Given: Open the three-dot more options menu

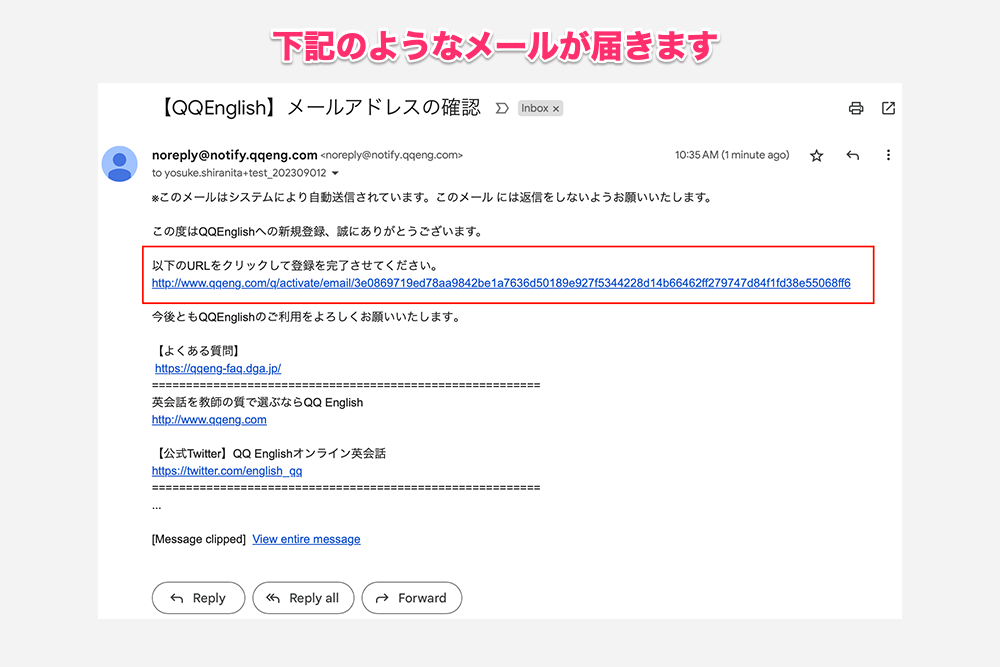Looking at the screenshot, I should click(x=888, y=155).
